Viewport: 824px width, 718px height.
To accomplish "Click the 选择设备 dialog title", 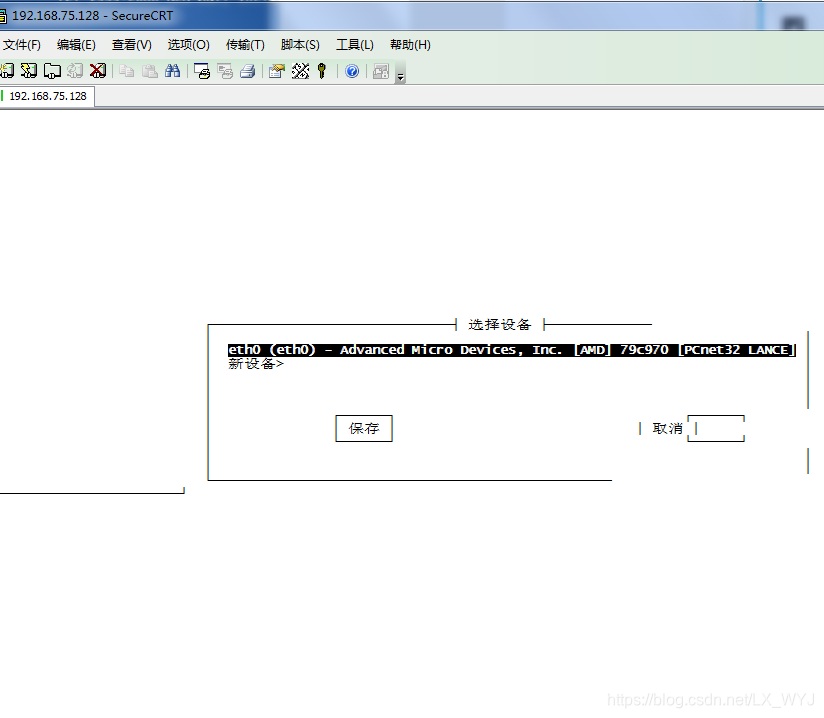I will point(499,324).
